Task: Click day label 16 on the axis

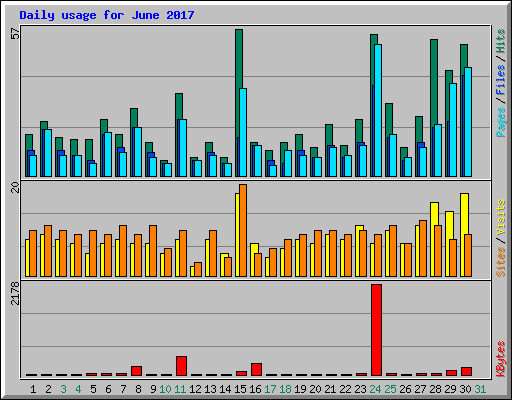Action: [x=255, y=389]
